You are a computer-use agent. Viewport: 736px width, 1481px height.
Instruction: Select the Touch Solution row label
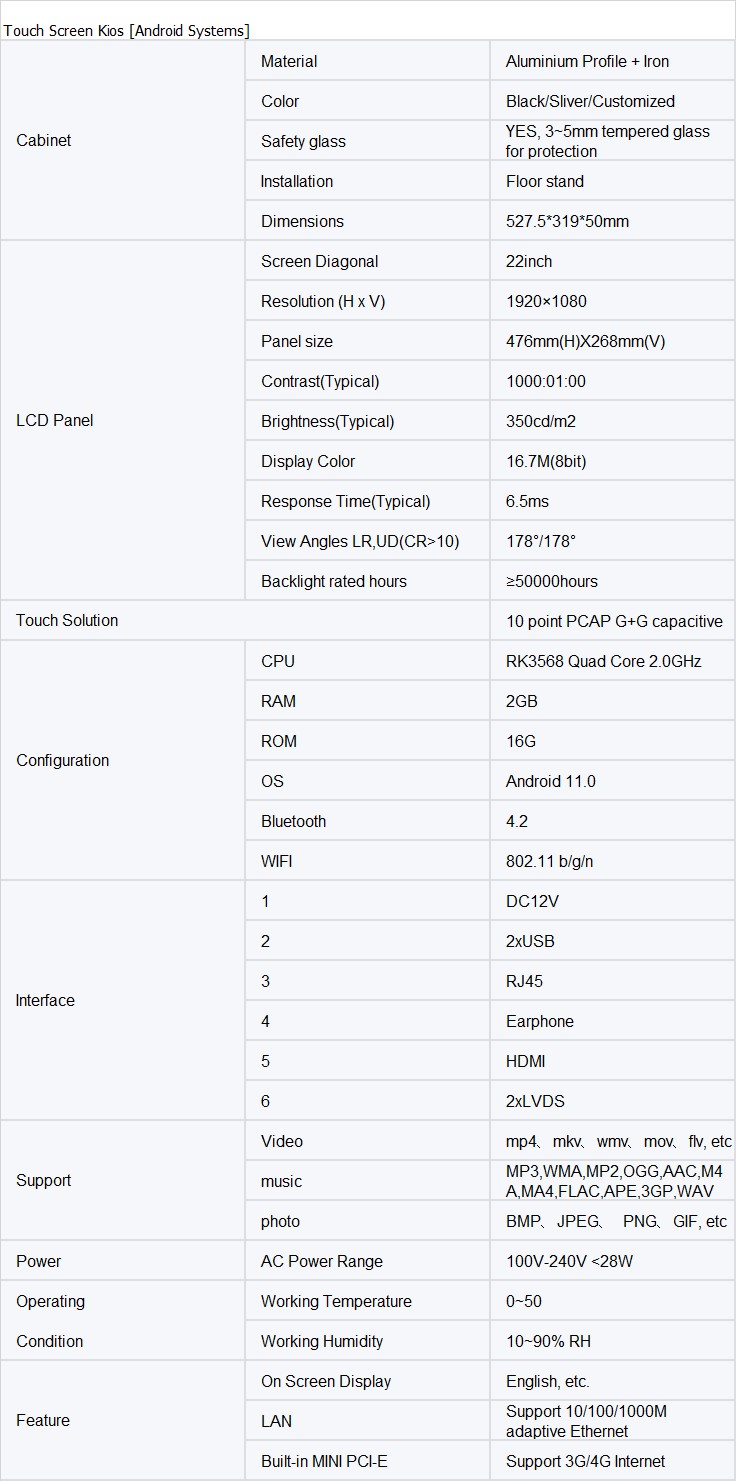[67, 621]
